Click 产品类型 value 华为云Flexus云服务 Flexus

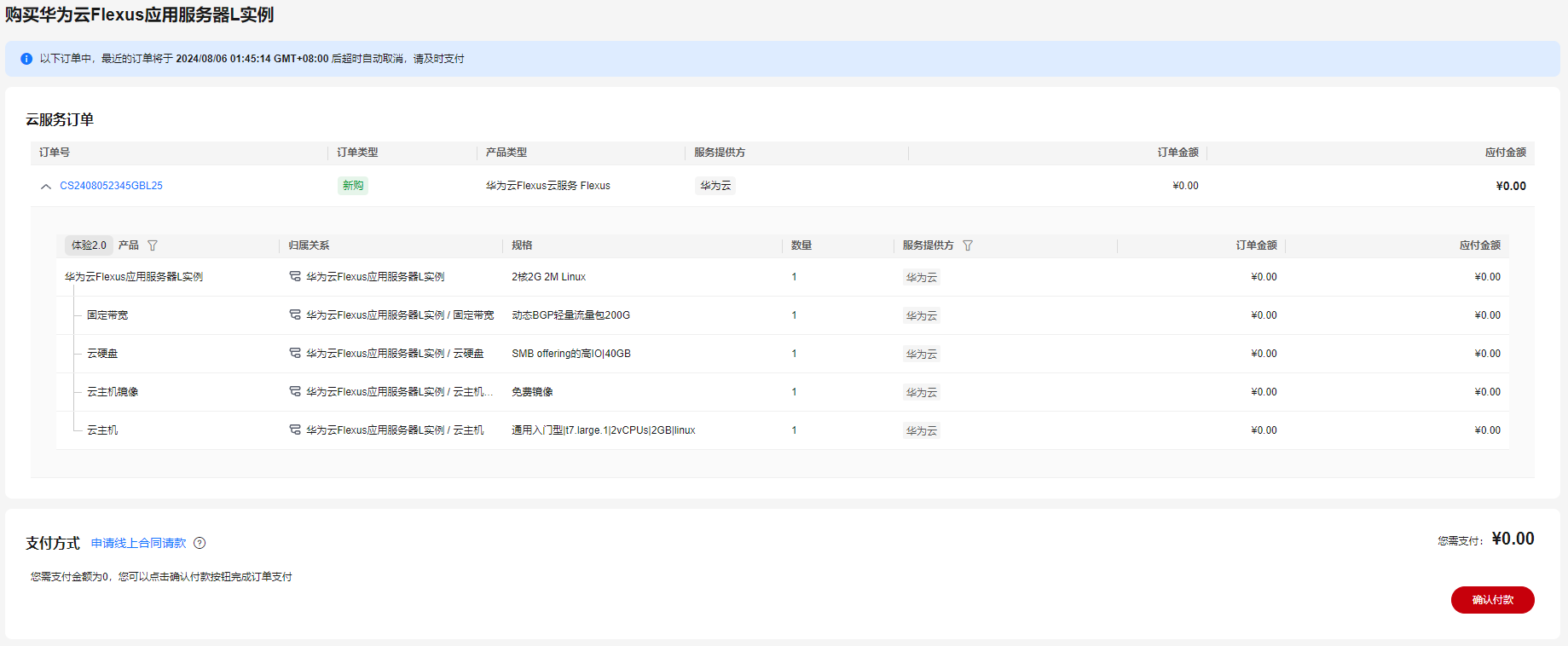point(548,186)
